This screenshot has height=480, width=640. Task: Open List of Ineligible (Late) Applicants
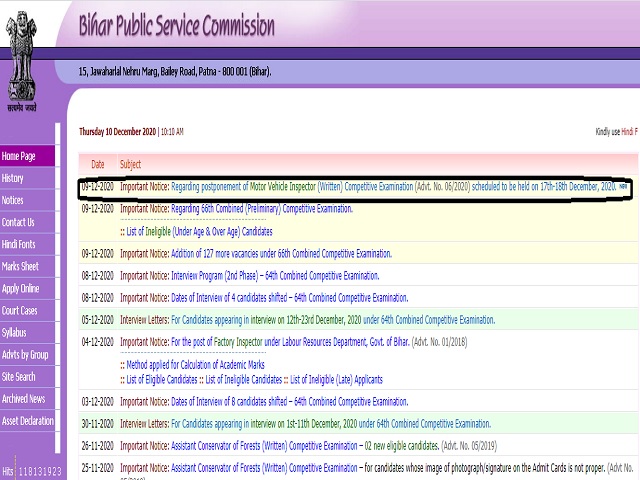coord(336,380)
